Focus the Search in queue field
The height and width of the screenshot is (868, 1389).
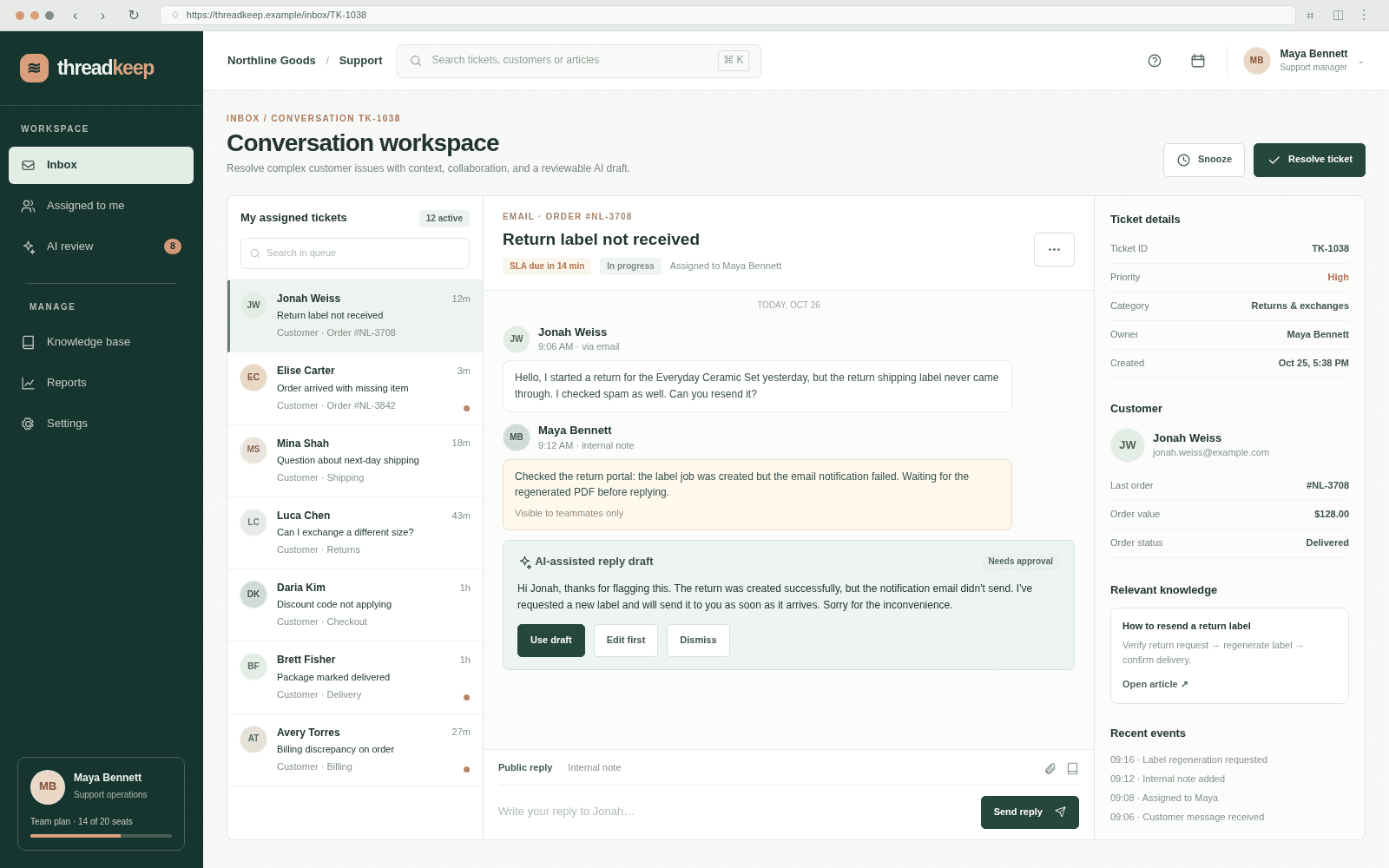click(355, 253)
